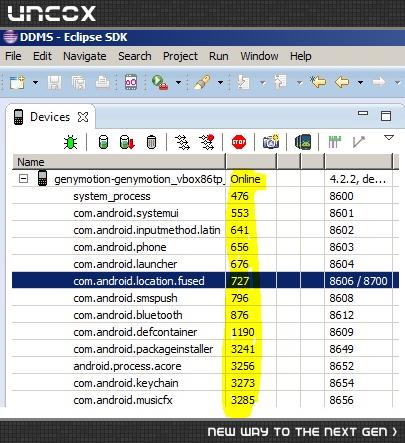Click the yellow Back navigation arrow
405x443 pixels.
342,82
